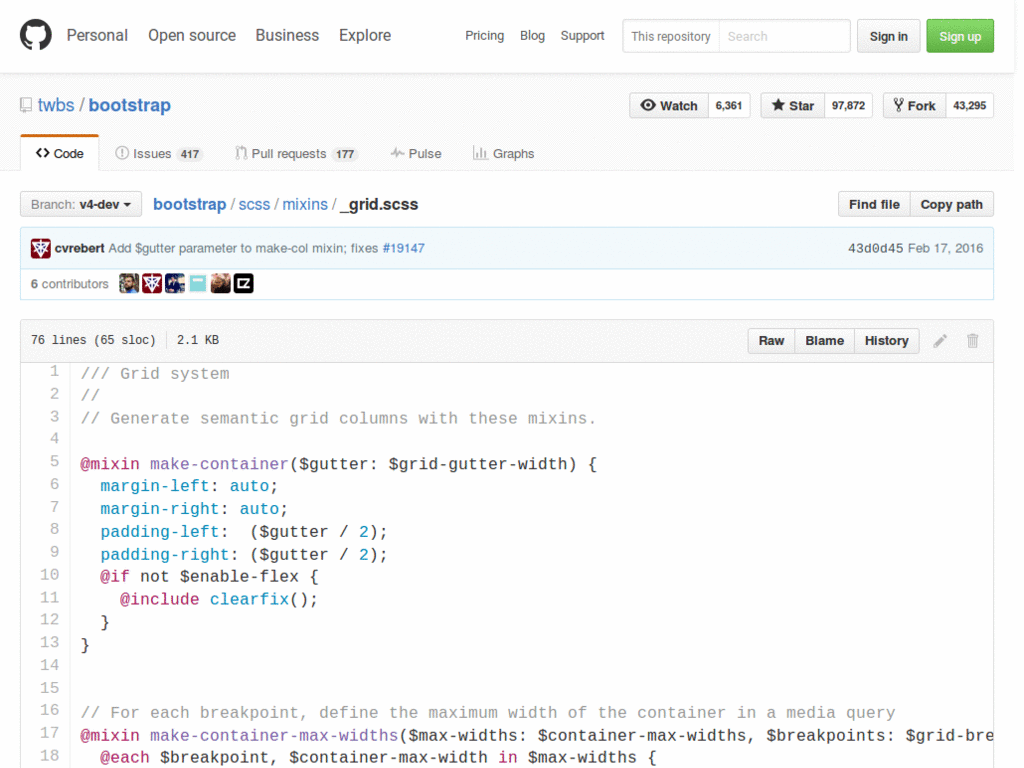Click cvrebert's avatar in the commit bar

[x=40, y=248]
